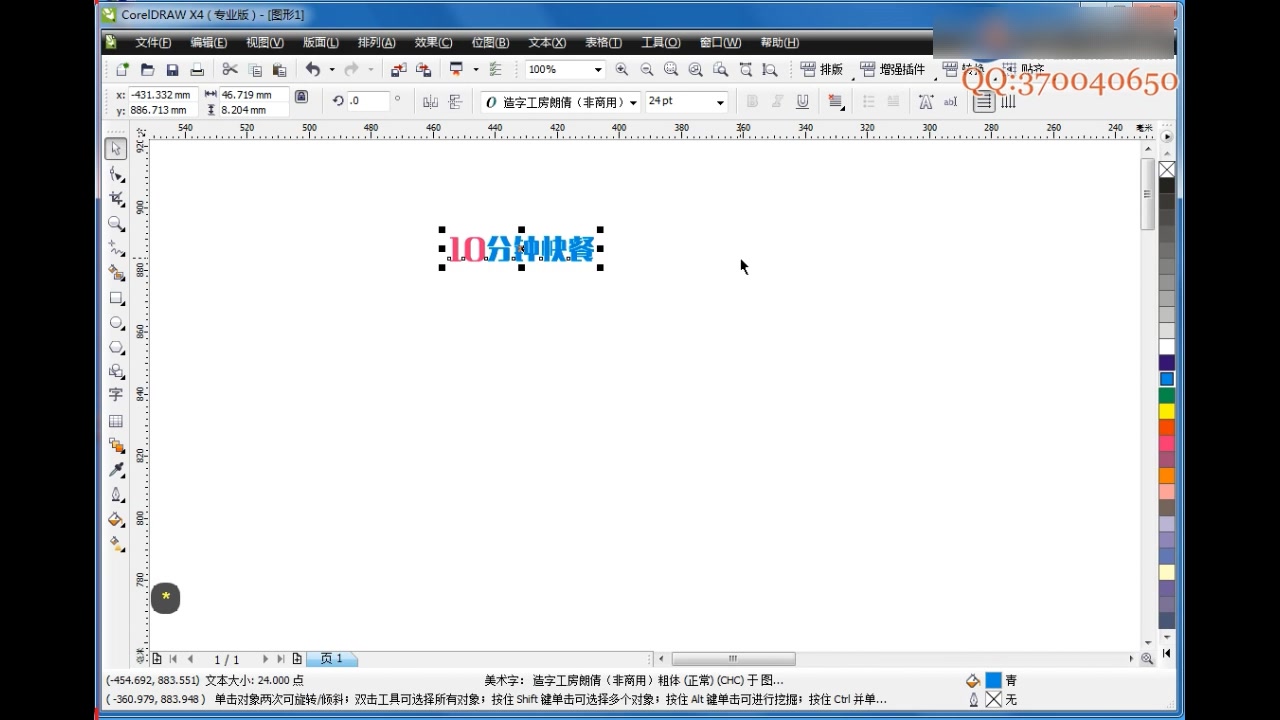Switch to the 页 1 page tab
Screen dimensions: 1280x720
point(332,659)
